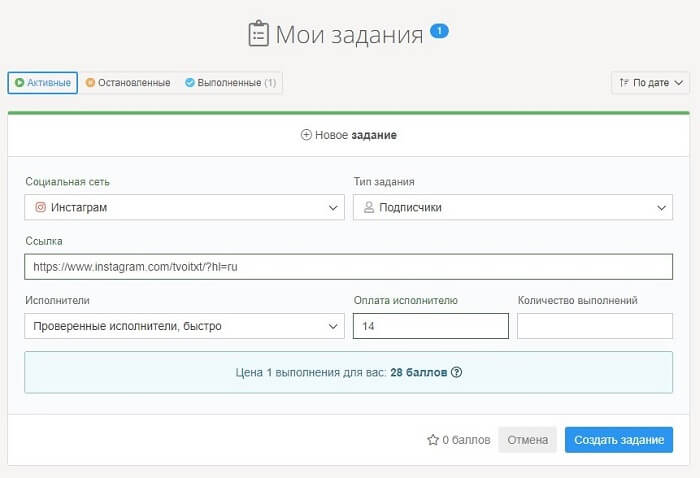The width and height of the screenshot is (700, 478).
Task: Click the blue checkmark icon on Выполненные
Action: pyautogui.click(x=190, y=83)
